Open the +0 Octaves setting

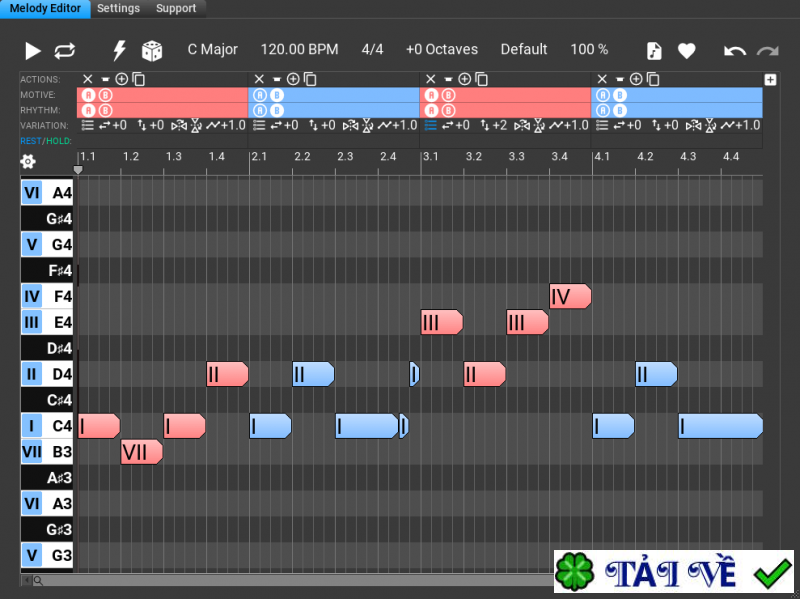tap(442, 49)
